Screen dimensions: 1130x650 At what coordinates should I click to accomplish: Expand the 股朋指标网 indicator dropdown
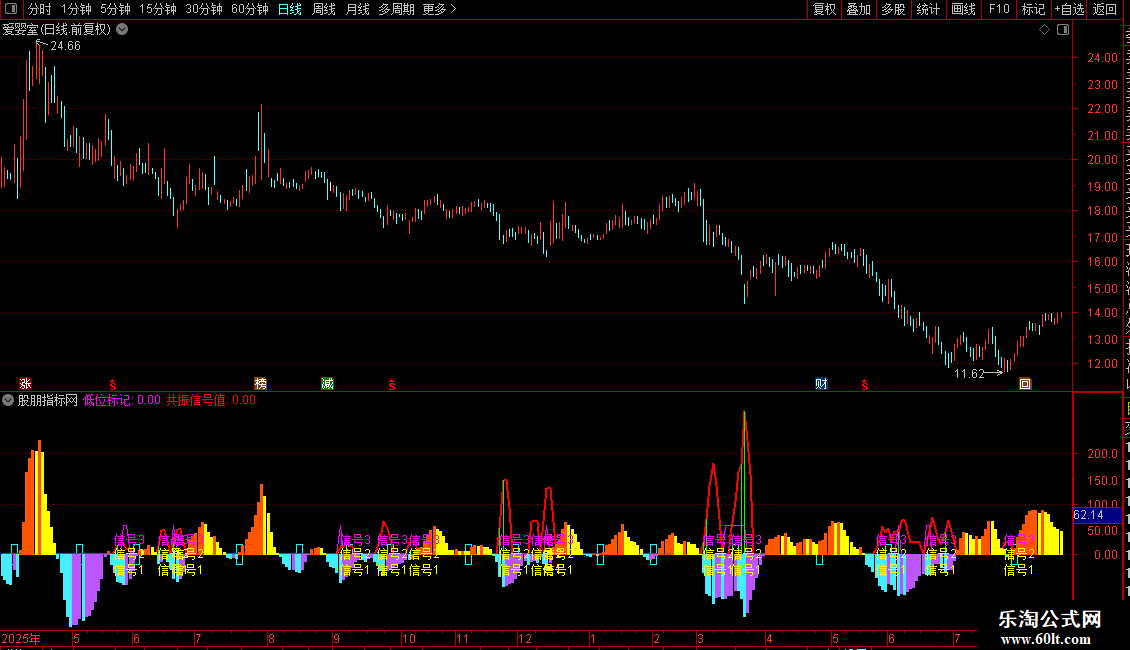[x=8, y=400]
